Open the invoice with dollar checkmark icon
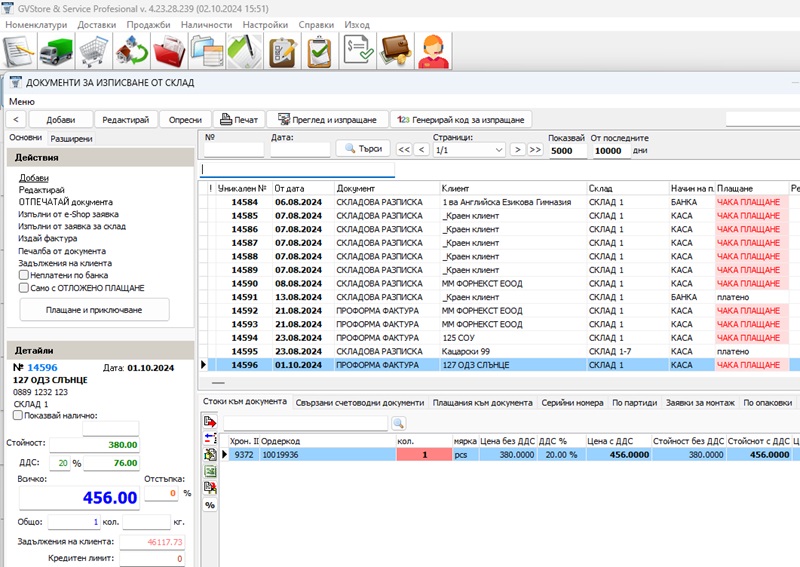Screen dimensions: 800x567 click(x=358, y=51)
